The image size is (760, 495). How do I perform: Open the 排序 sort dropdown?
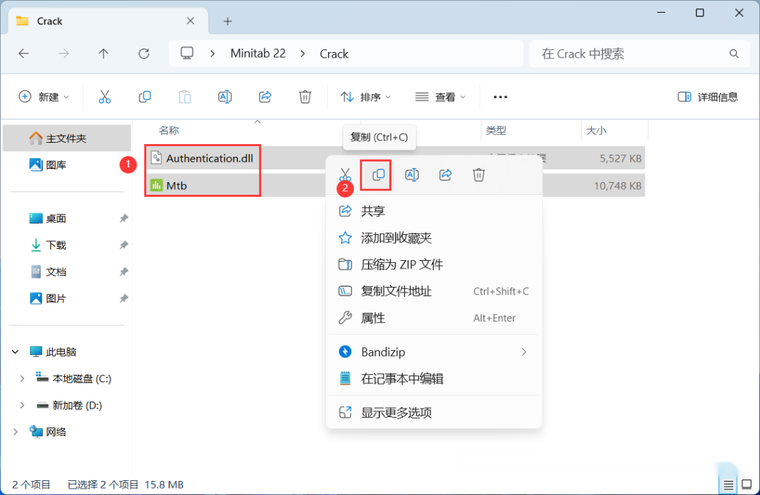click(x=365, y=97)
